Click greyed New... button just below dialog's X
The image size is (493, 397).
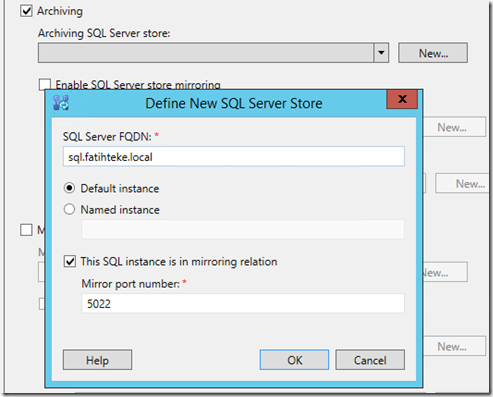click(x=454, y=127)
